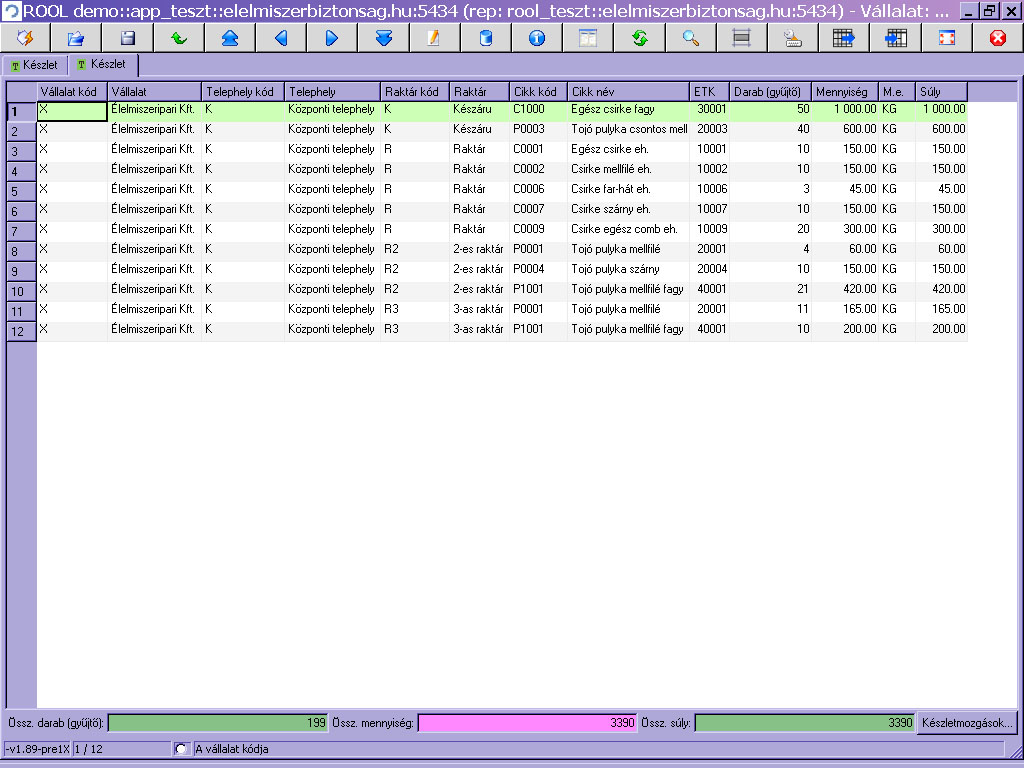Click the red circle X exit icon
1024x768 pixels.
point(997,38)
